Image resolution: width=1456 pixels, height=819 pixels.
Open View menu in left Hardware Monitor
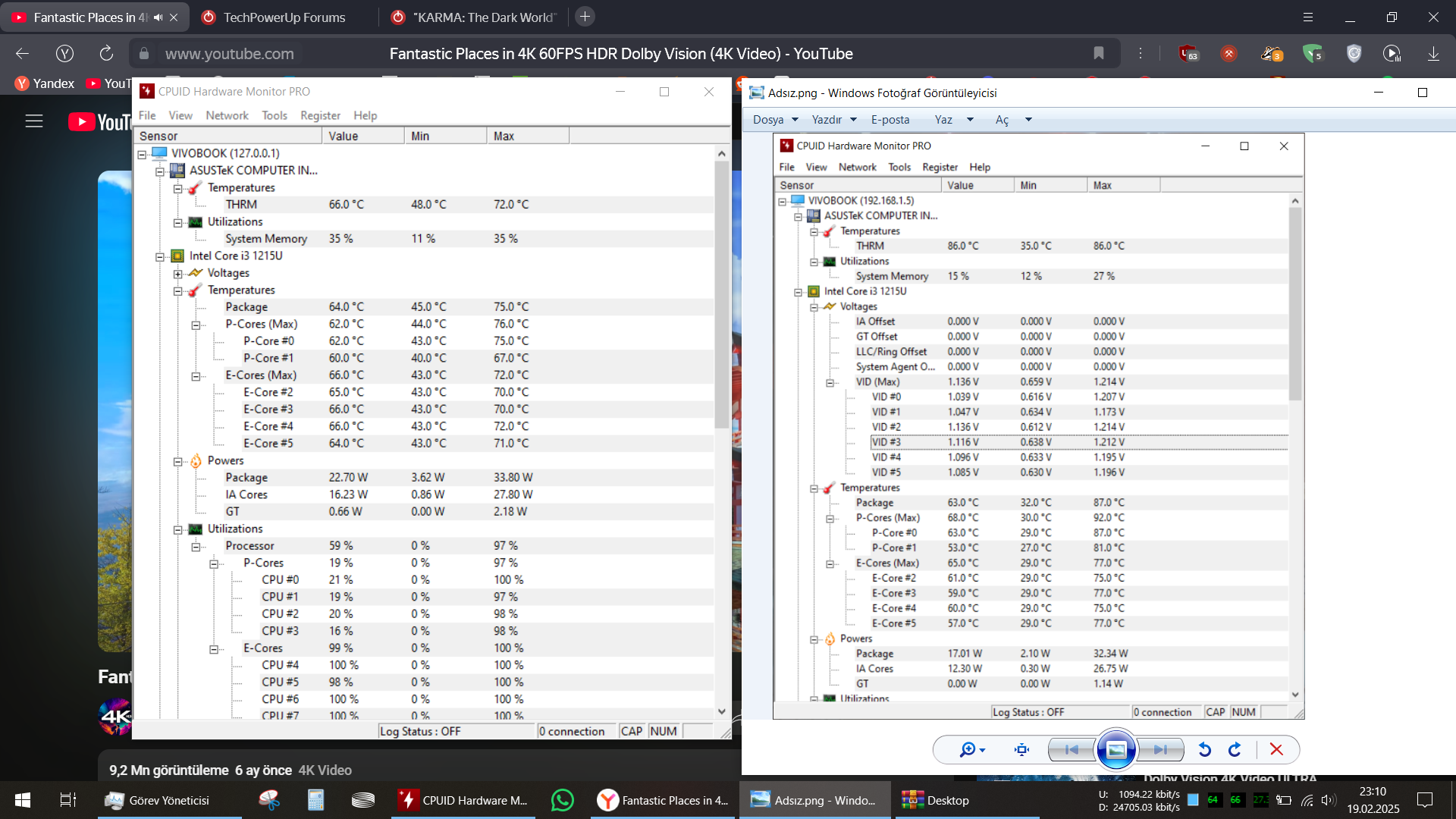coord(180,115)
